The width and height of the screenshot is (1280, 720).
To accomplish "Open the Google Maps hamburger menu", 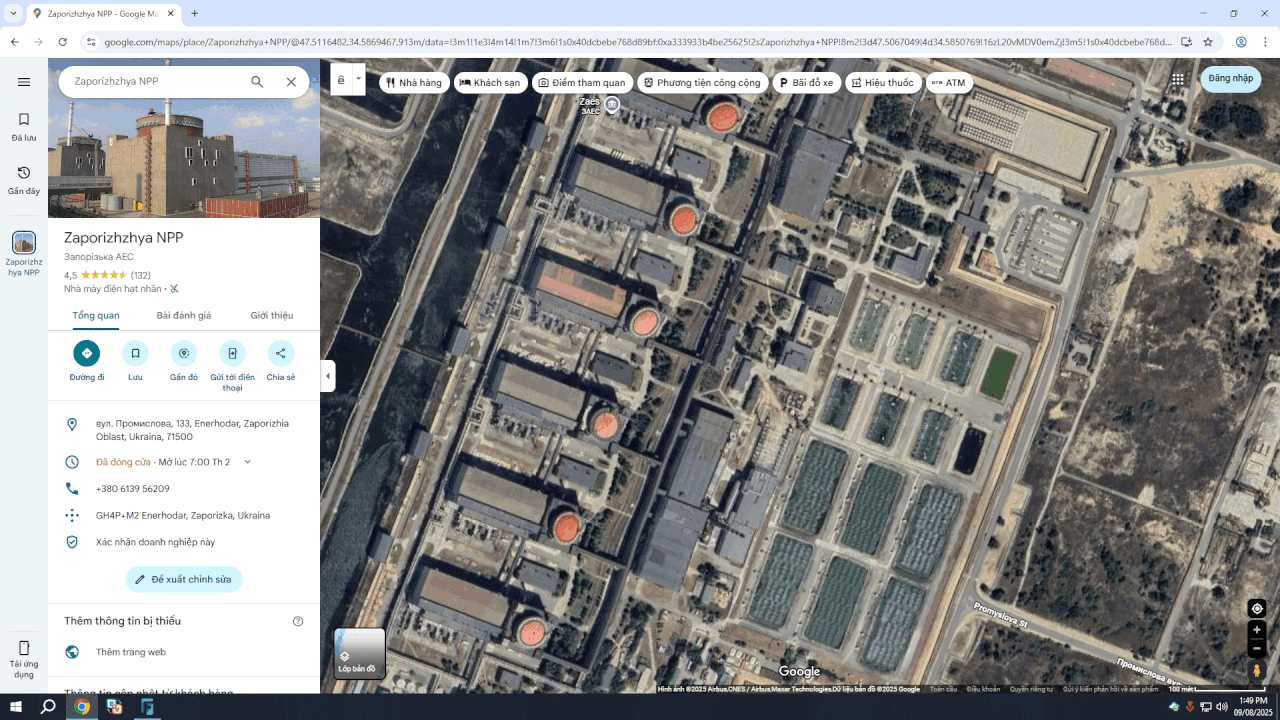I will point(24,82).
